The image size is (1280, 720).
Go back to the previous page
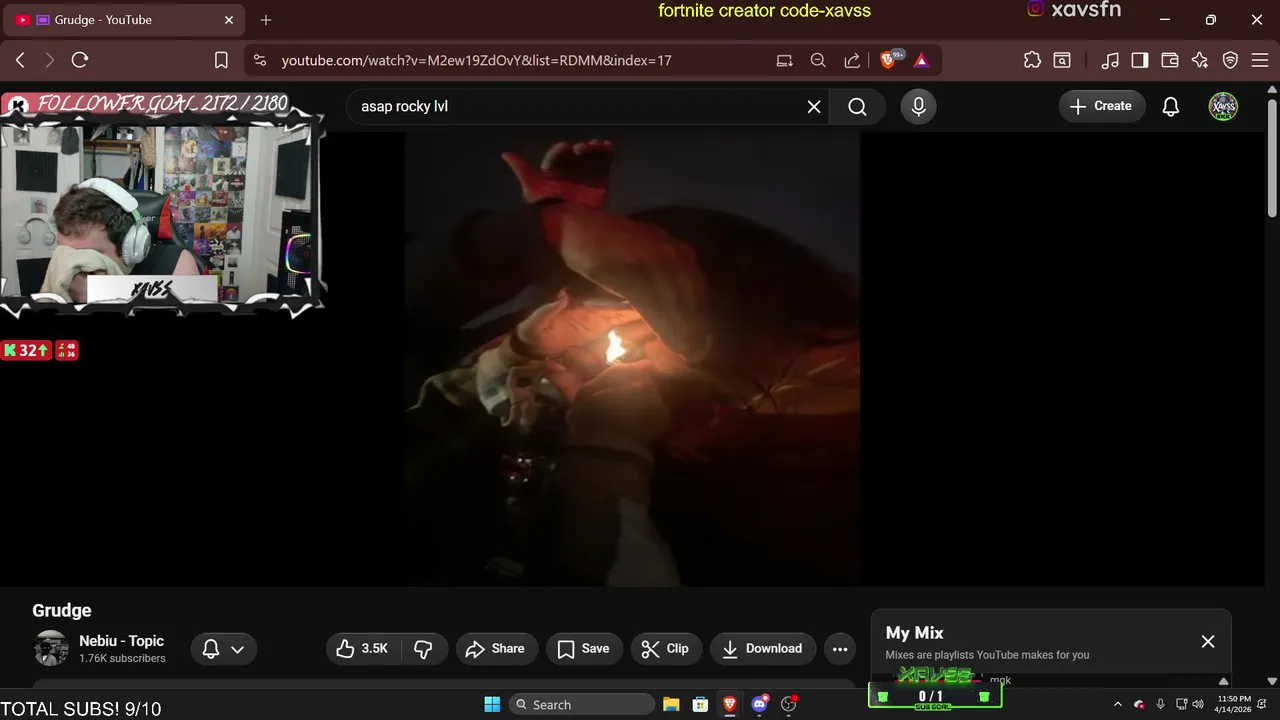(20, 60)
